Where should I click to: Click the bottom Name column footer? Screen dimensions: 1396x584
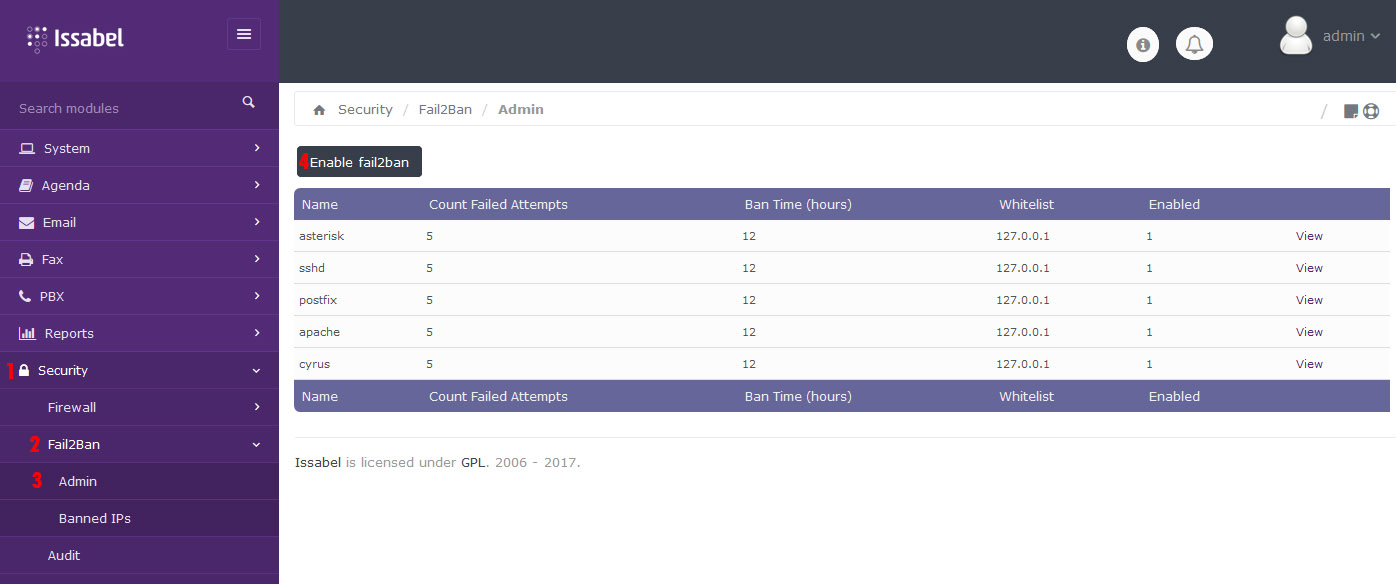coord(320,396)
